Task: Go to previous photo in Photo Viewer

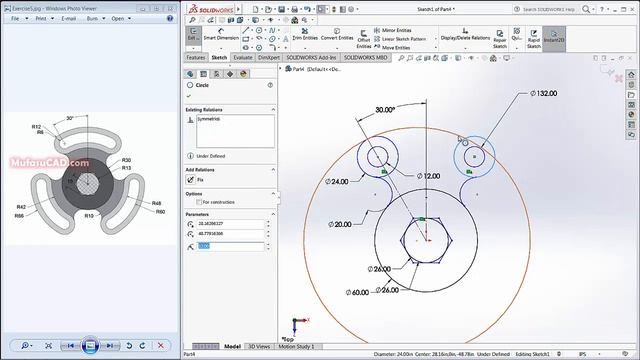Action: coord(71,346)
